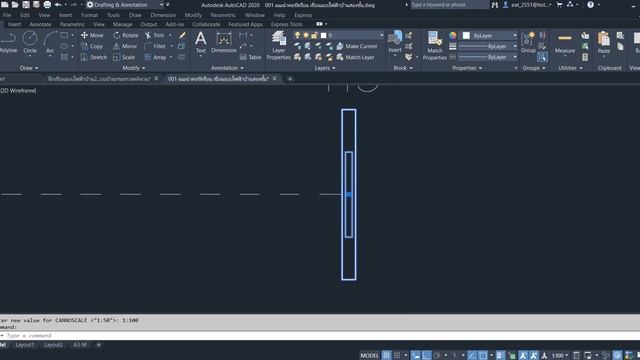Add a new drawing tab

point(290,79)
